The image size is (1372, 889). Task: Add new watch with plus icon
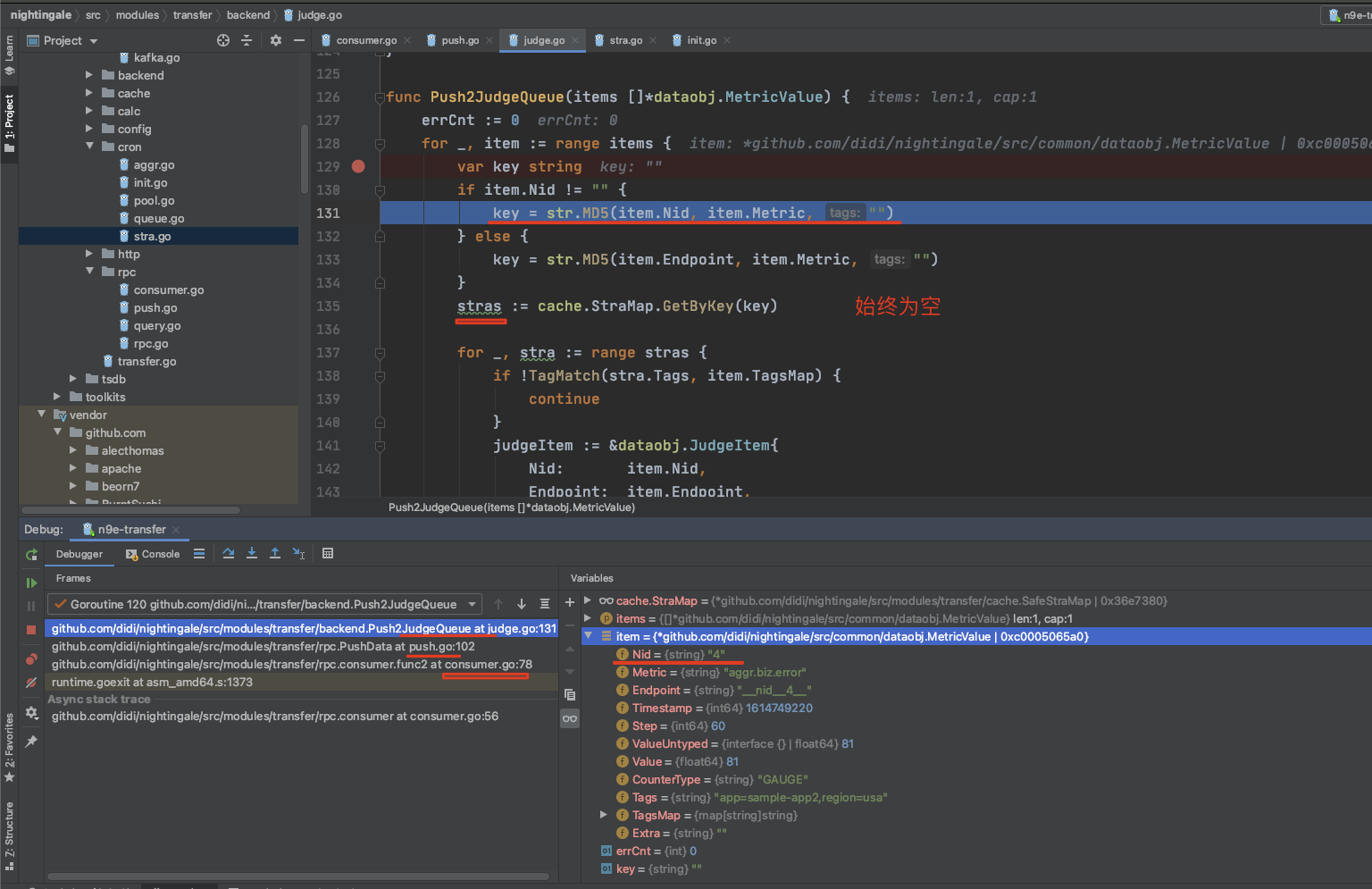[x=570, y=602]
